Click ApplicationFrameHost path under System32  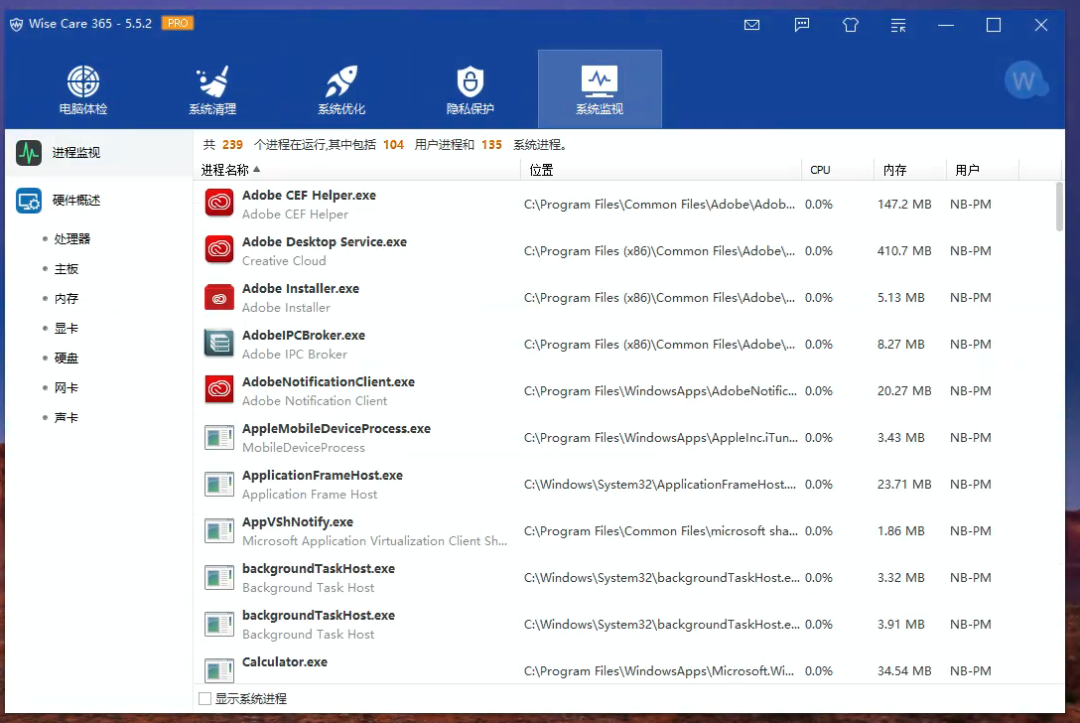coord(660,485)
